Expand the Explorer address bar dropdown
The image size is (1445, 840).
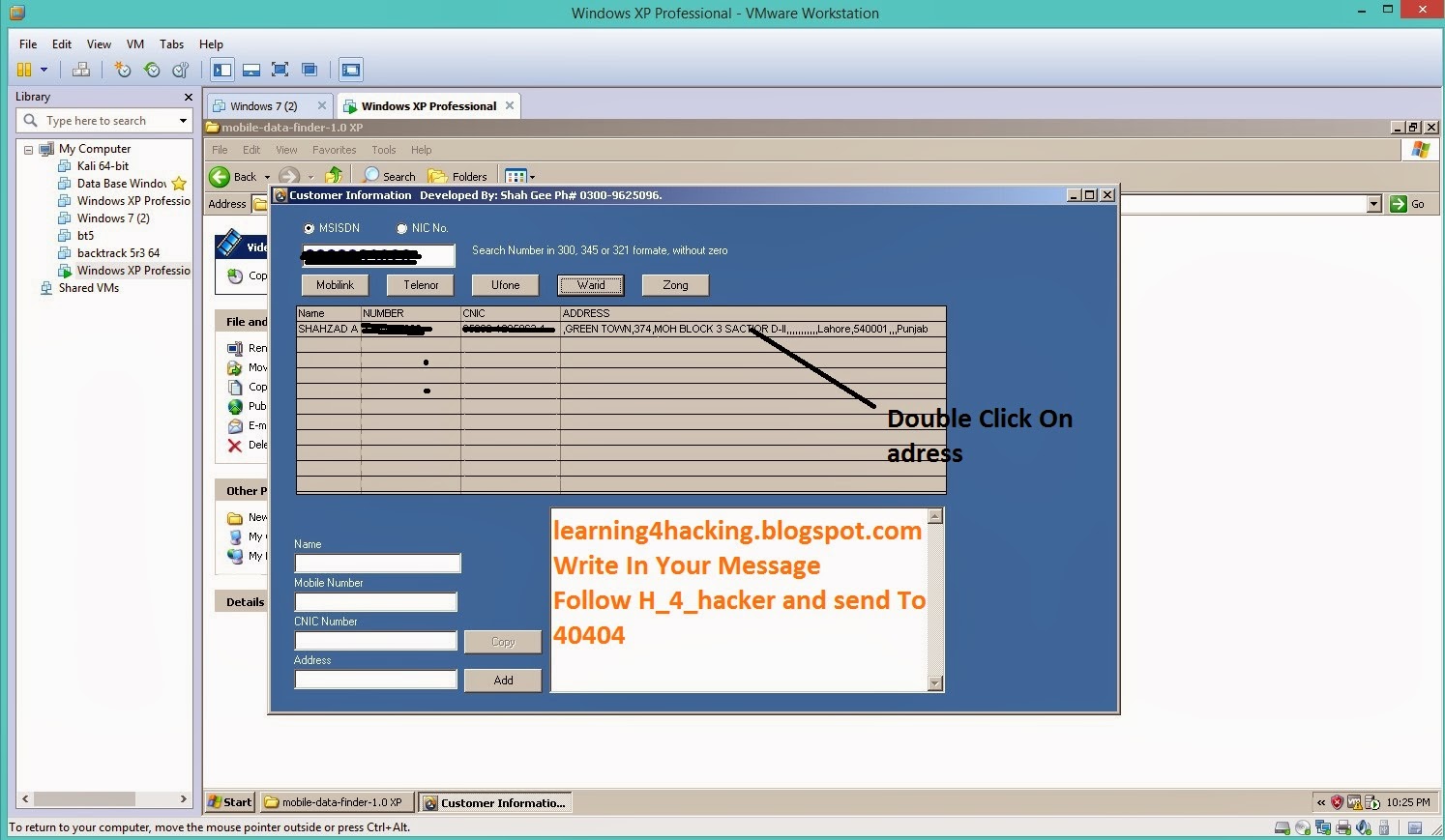tap(1374, 204)
